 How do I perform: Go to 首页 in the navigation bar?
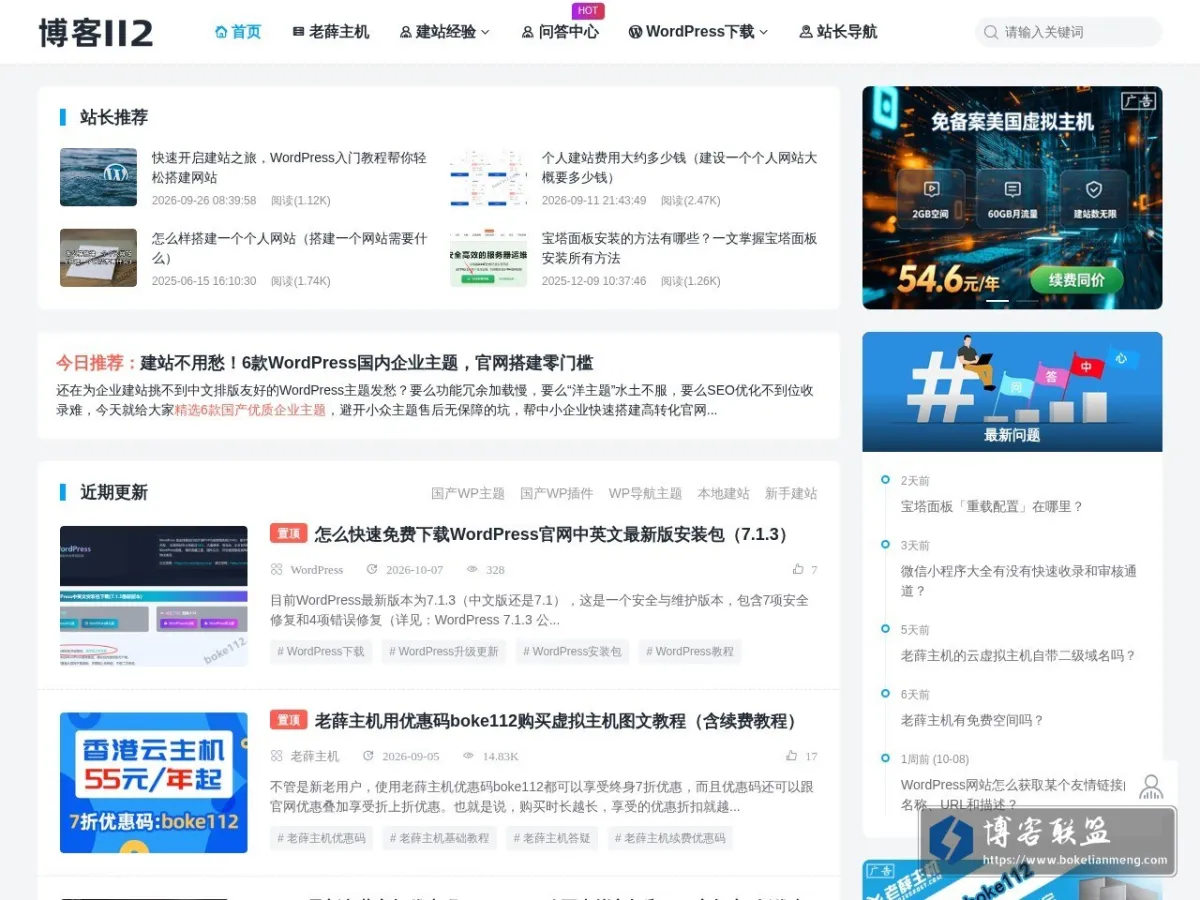(x=238, y=32)
